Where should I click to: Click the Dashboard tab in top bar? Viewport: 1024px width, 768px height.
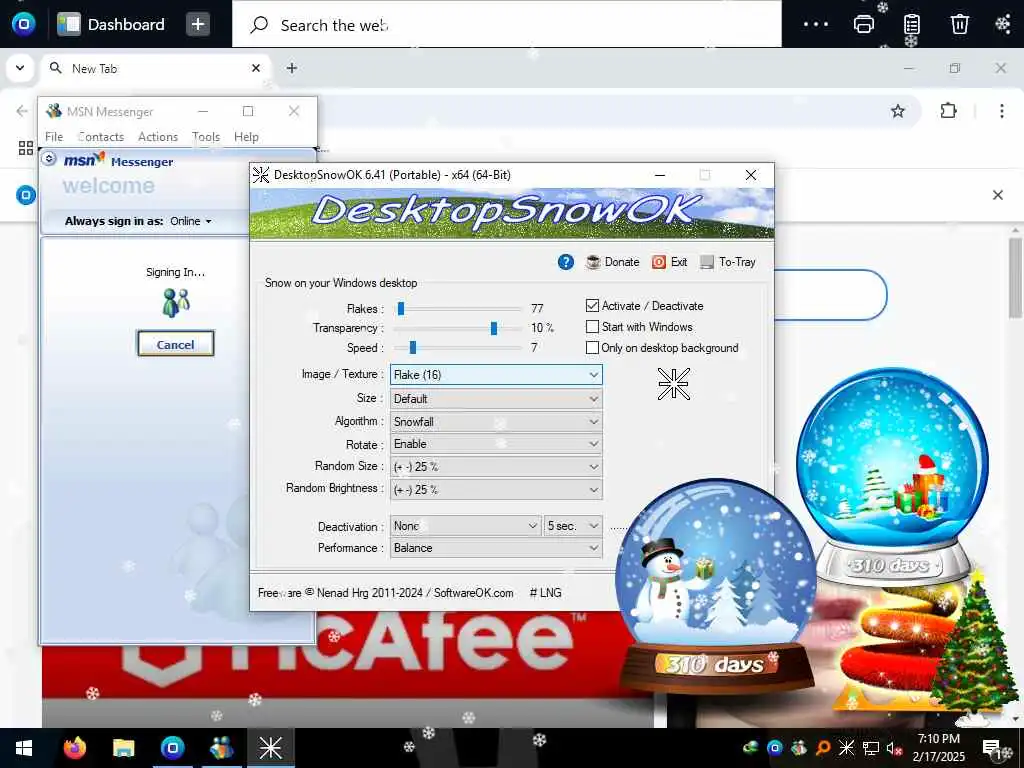(x=111, y=25)
